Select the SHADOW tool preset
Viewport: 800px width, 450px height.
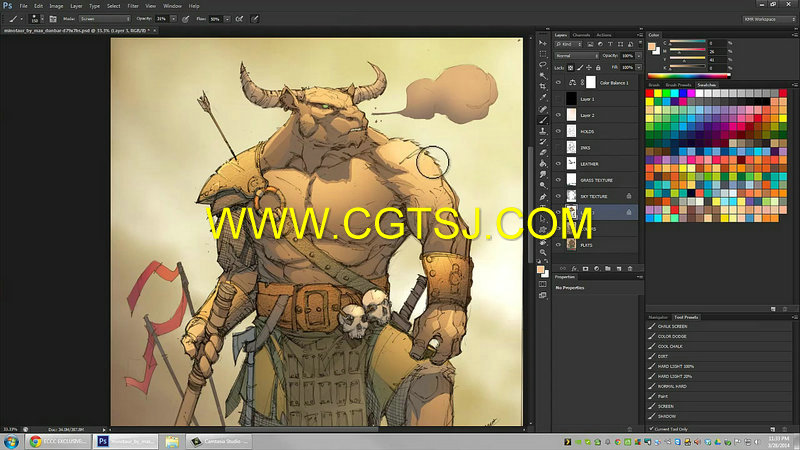click(x=719, y=416)
